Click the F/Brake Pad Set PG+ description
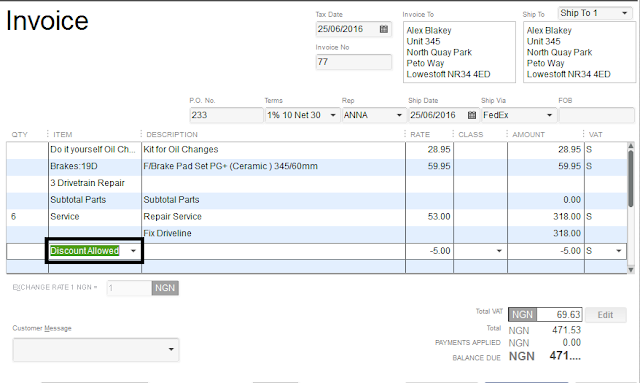The width and height of the screenshot is (640, 383). coord(273,166)
